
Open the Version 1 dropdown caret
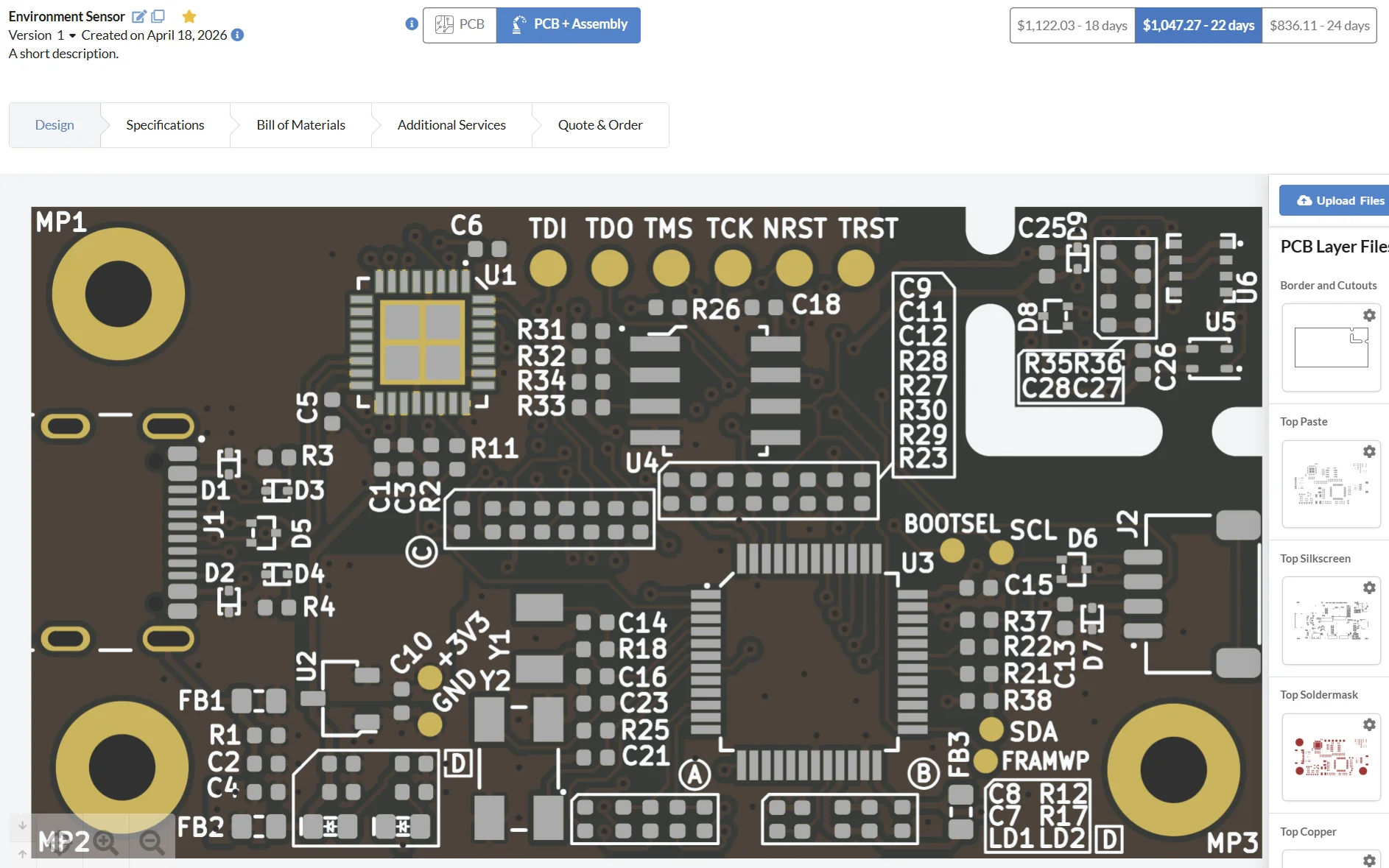(x=72, y=35)
